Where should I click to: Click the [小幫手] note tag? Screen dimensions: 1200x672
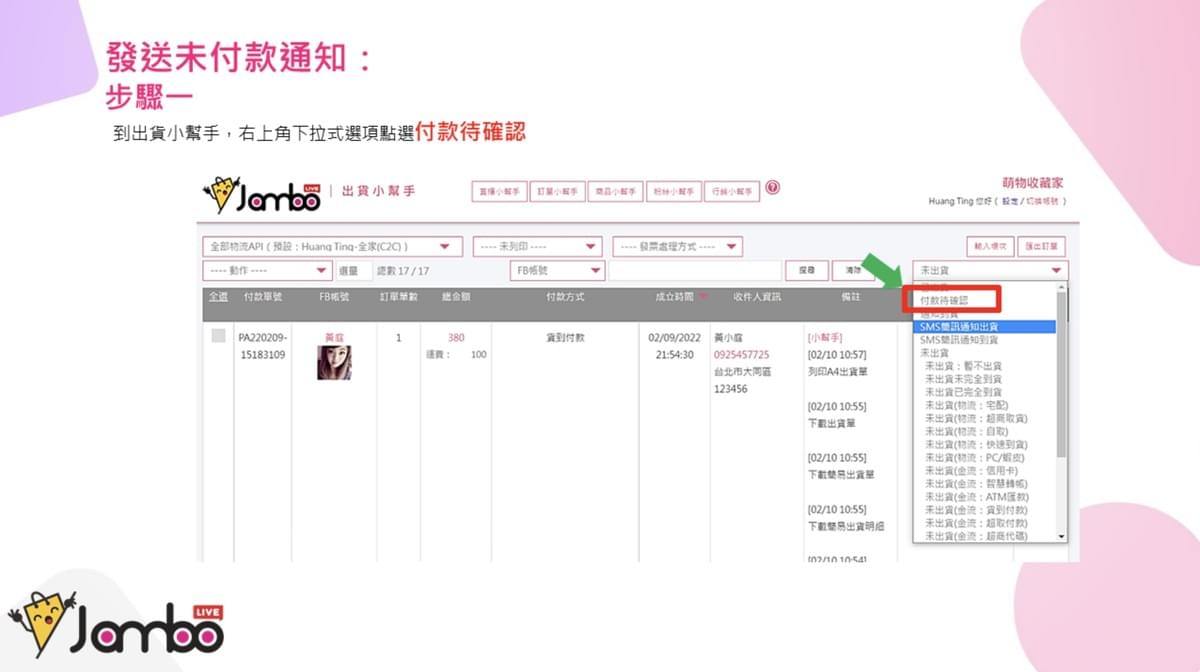click(824, 337)
